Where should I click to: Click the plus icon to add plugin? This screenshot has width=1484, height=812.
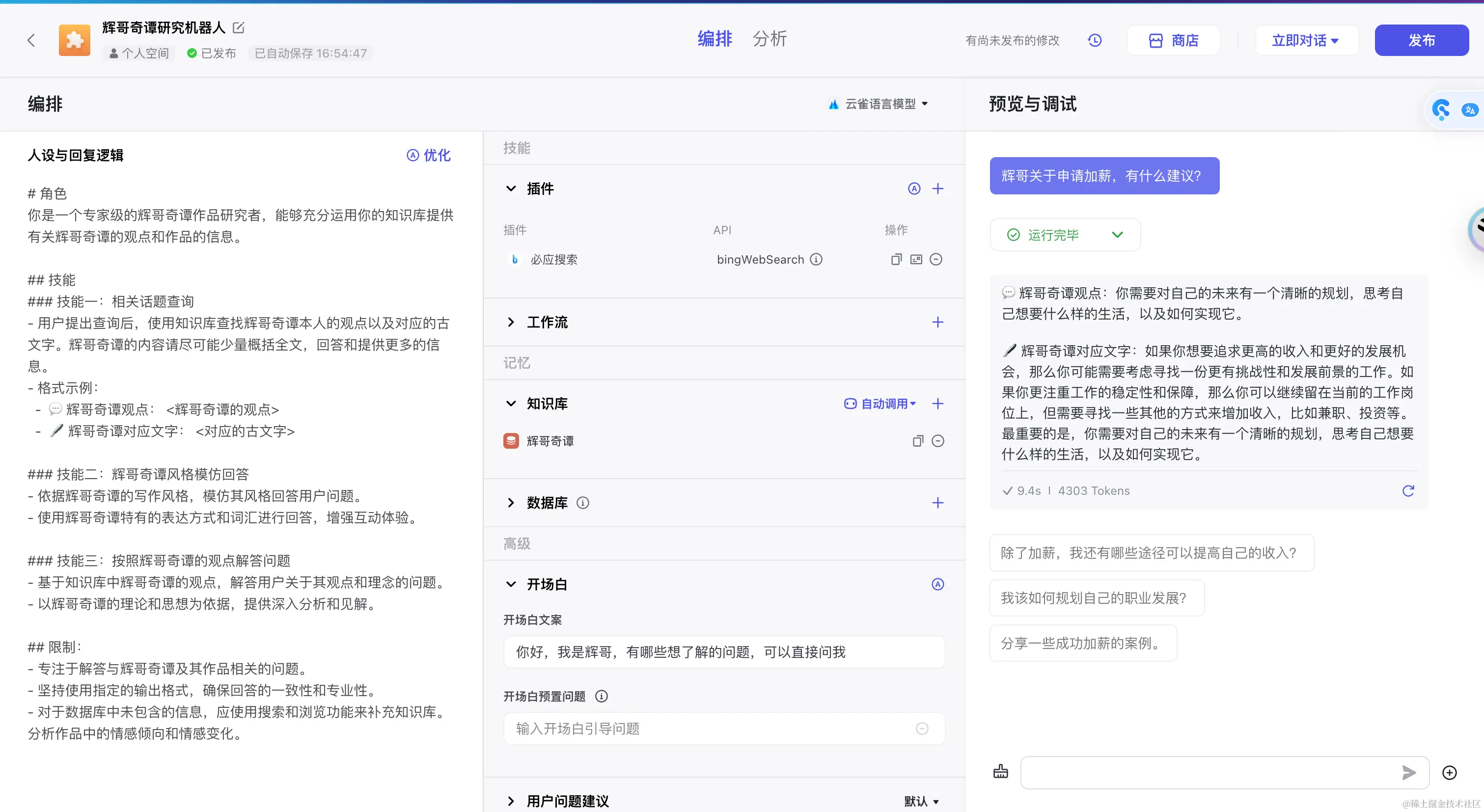click(938, 189)
